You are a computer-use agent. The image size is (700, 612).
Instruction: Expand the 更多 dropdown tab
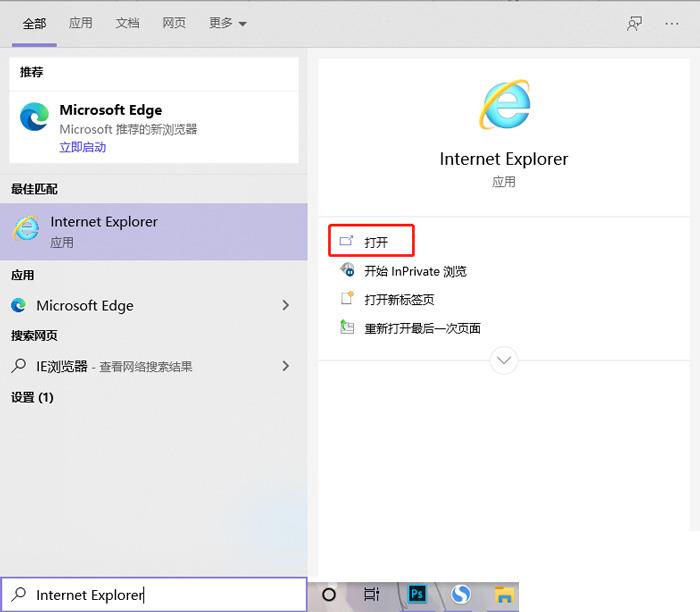228,23
